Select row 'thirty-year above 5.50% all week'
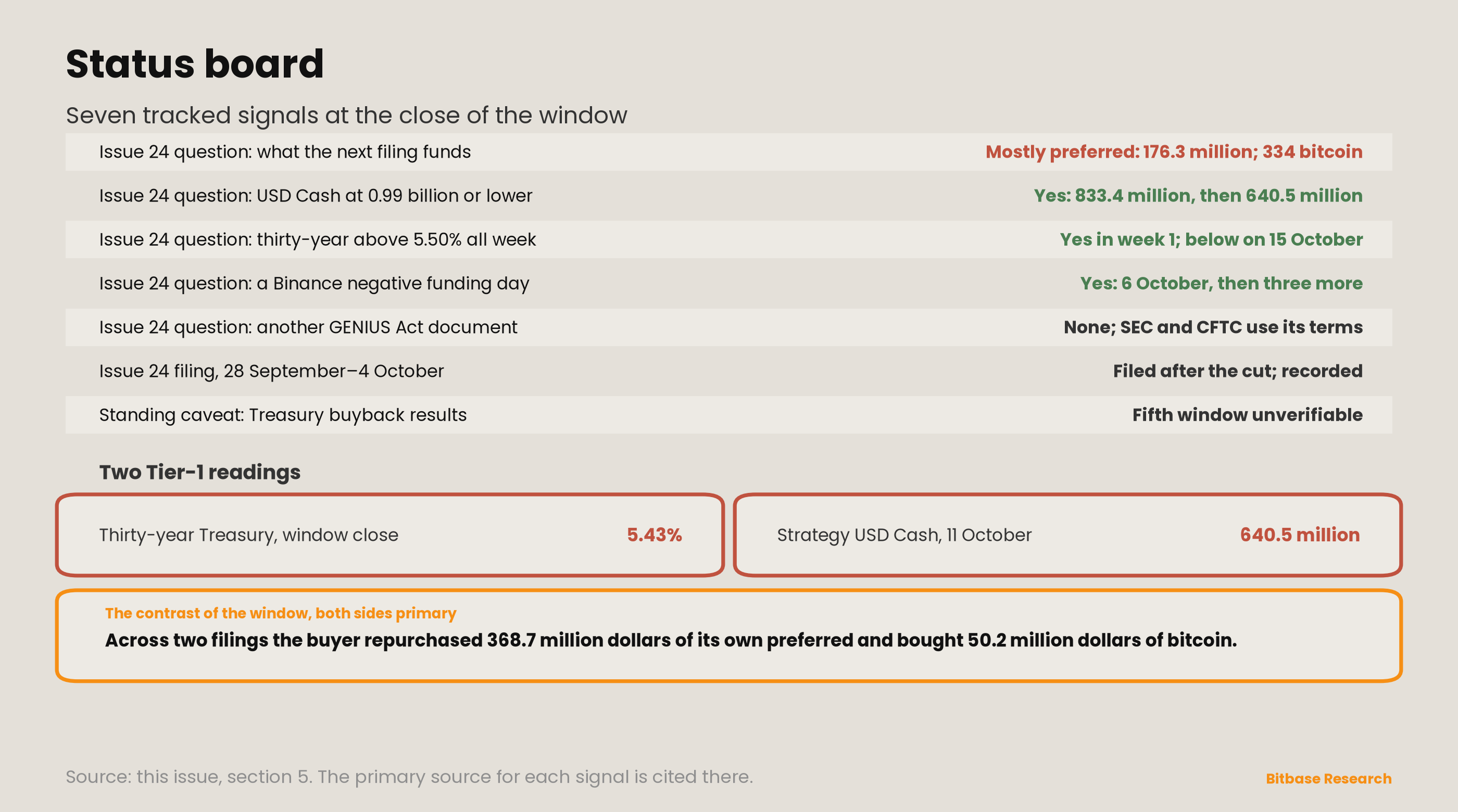This screenshot has width=1458, height=812. tap(728, 239)
